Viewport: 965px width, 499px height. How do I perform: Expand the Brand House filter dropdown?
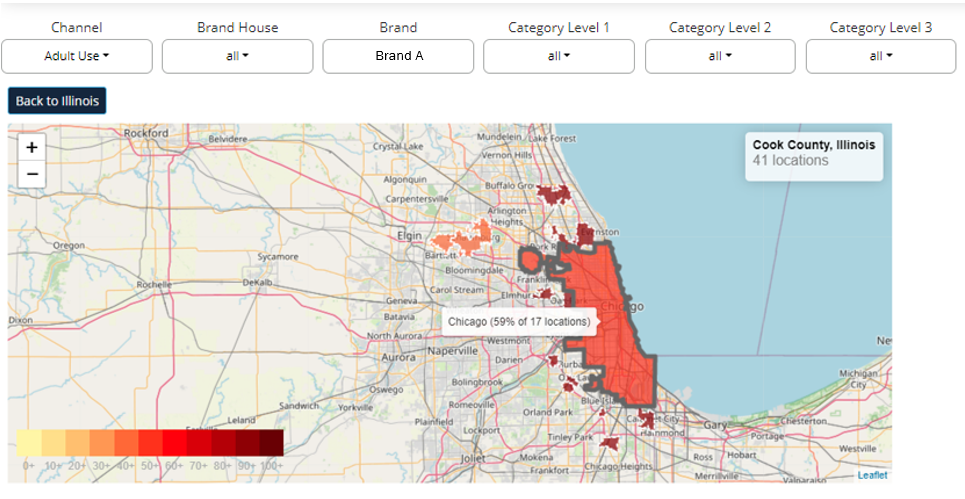pos(237,56)
